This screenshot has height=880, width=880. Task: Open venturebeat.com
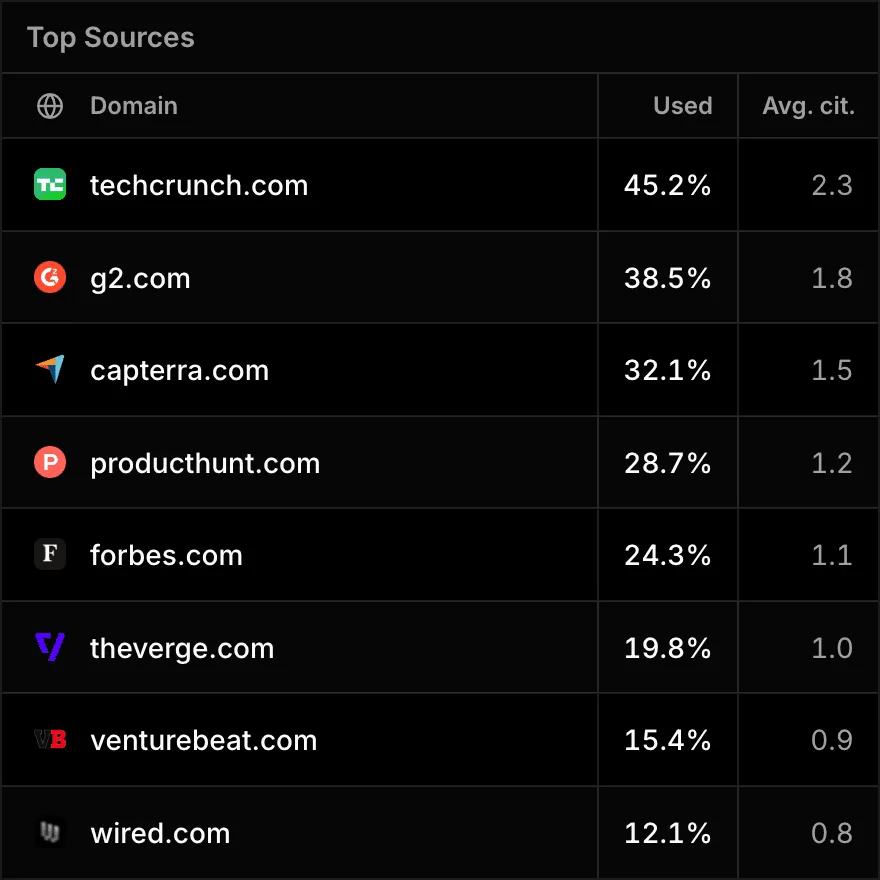click(x=203, y=740)
